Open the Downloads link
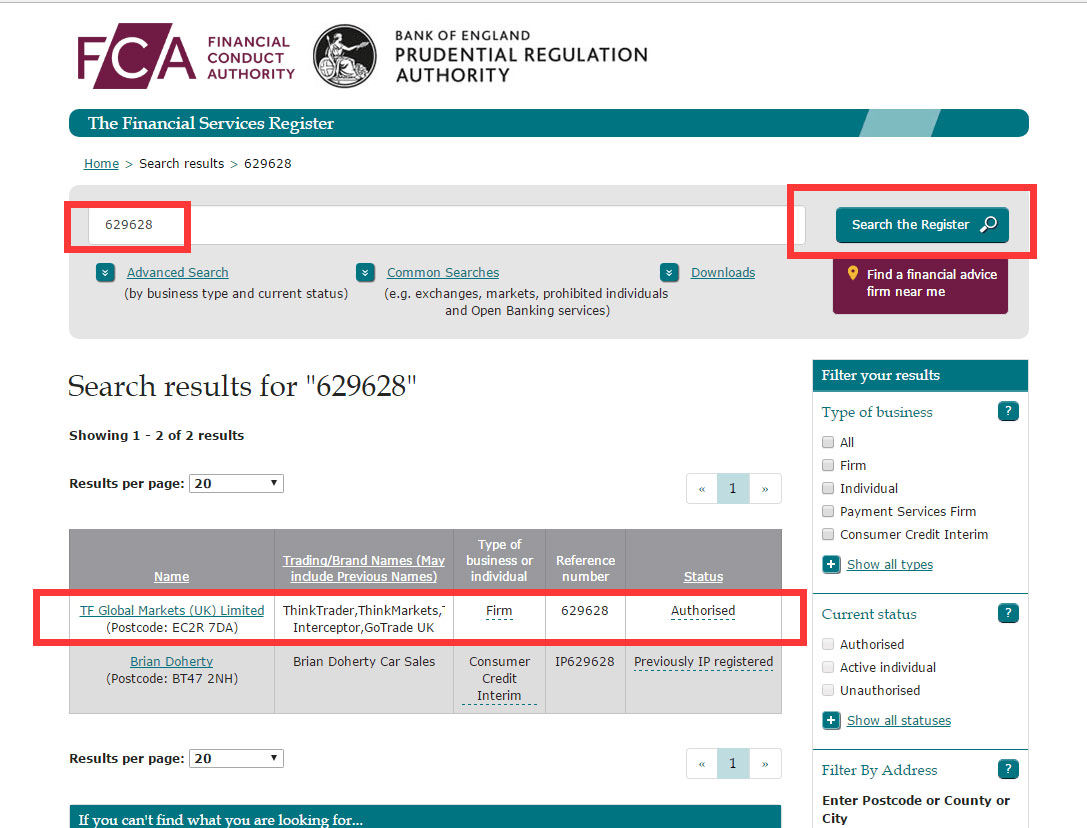Image resolution: width=1087 pixels, height=828 pixels. click(x=723, y=273)
